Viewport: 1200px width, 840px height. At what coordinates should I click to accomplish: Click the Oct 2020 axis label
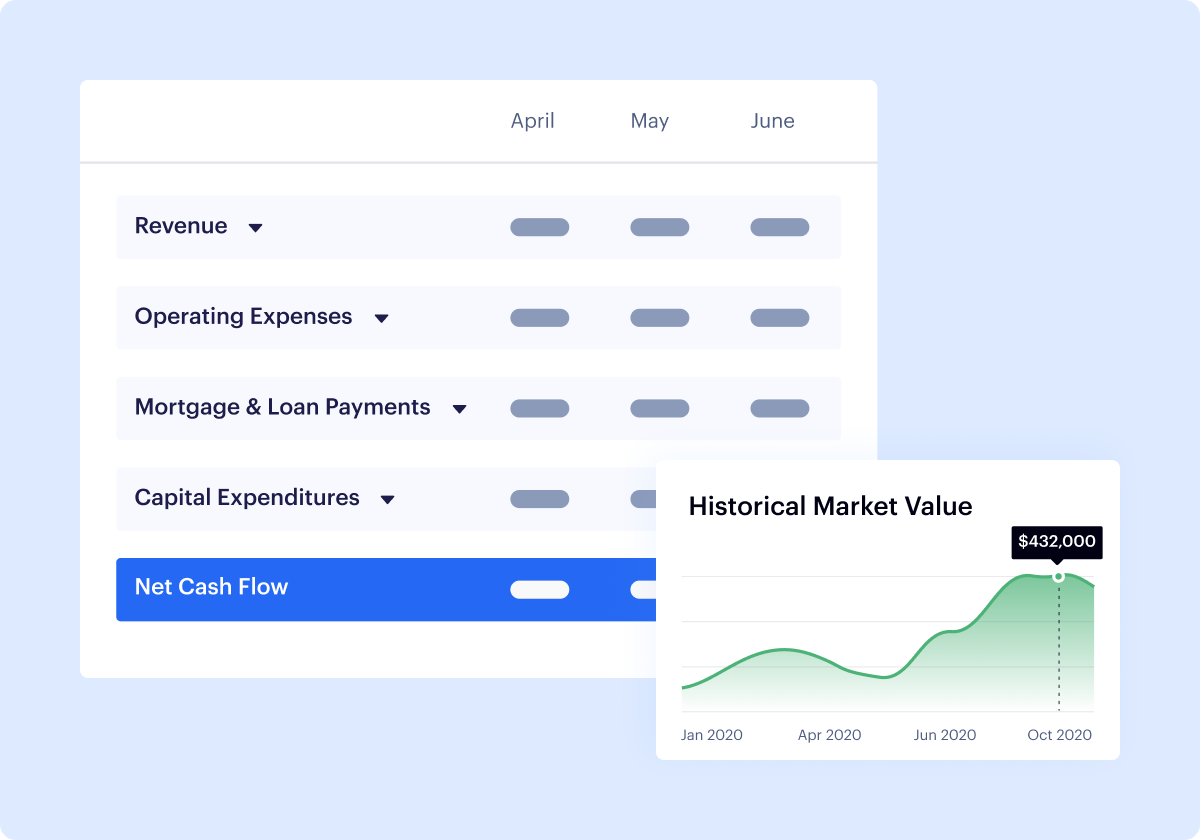click(x=1060, y=735)
